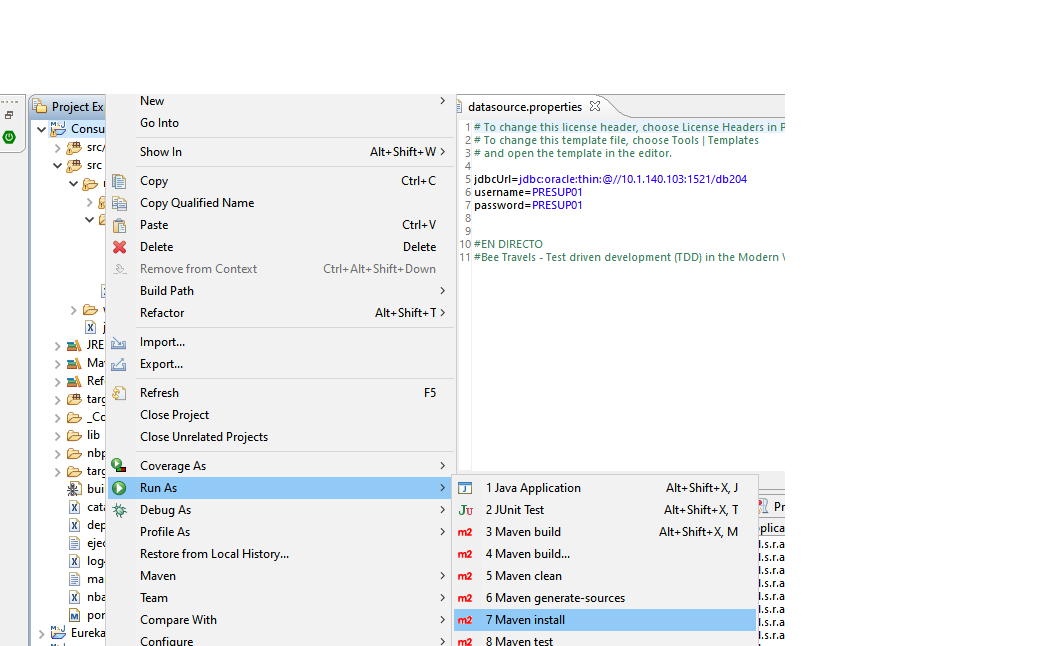Click the restore view icon in left strip
This screenshot has width=1063, height=646.
pos(9,116)
